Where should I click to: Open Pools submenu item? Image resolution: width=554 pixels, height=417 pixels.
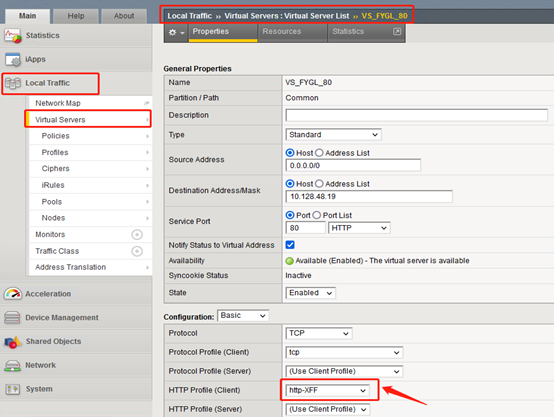pyautogui.click(x=91, y=202)
